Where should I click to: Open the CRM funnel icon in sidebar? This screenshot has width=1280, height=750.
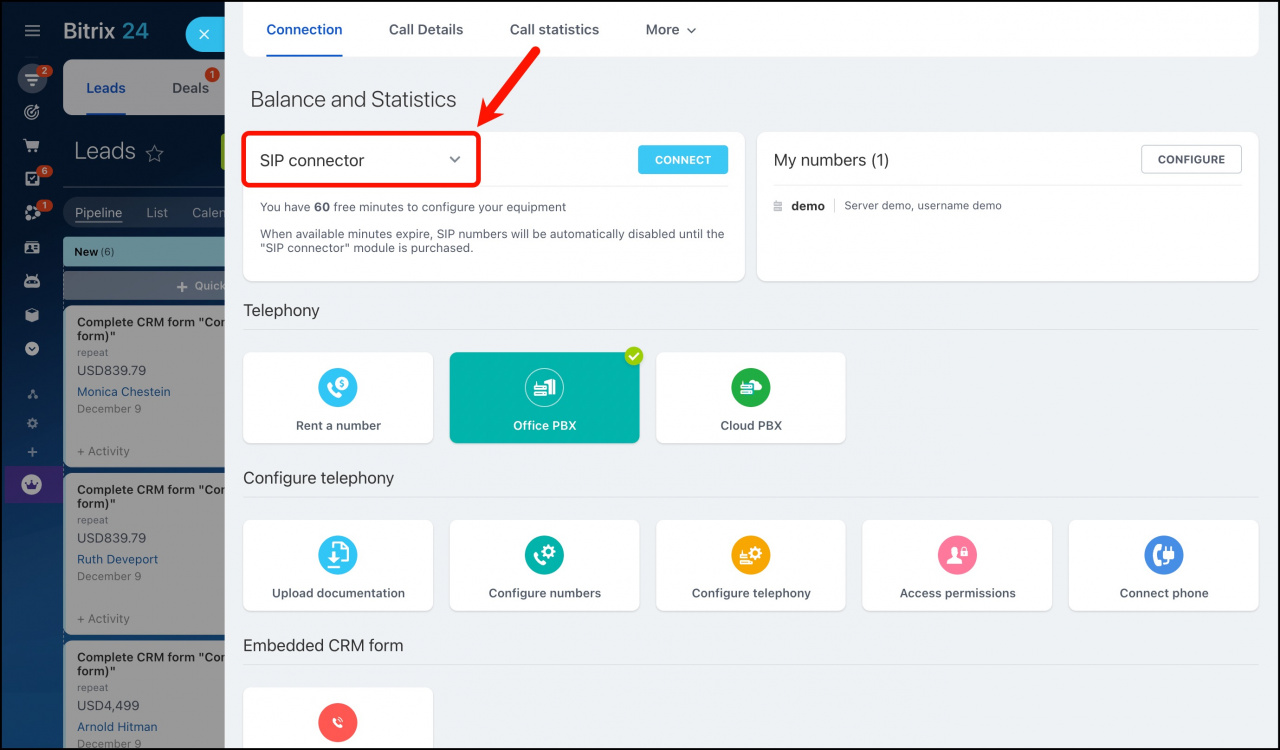[x=32, y=79]
